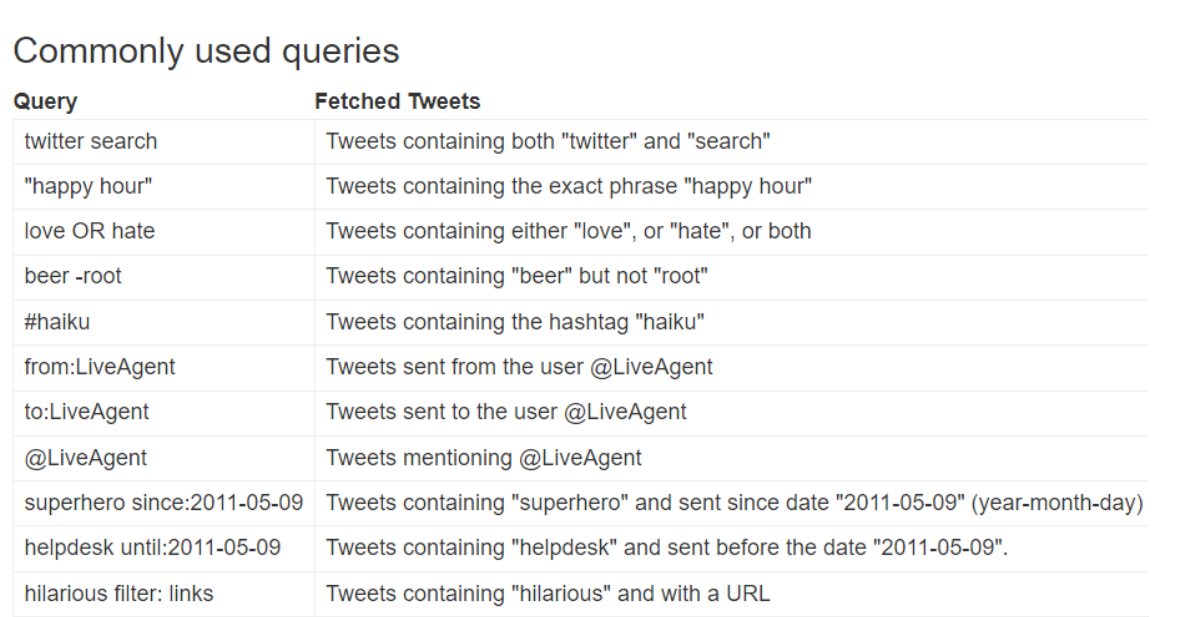Screen dimensions: 1179x617
Task: Click the "helpdesk until:2011-05-09" query
Action: 153,548
